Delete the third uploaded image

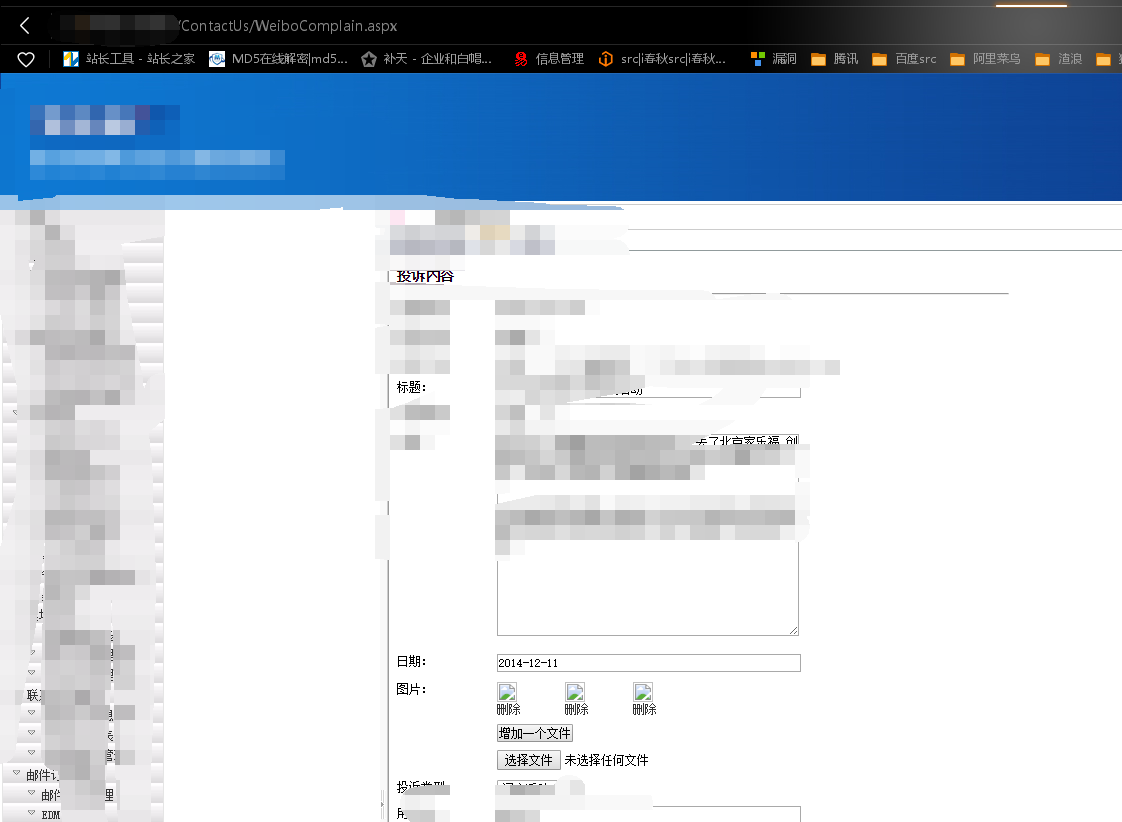click(x=644, y=709)
